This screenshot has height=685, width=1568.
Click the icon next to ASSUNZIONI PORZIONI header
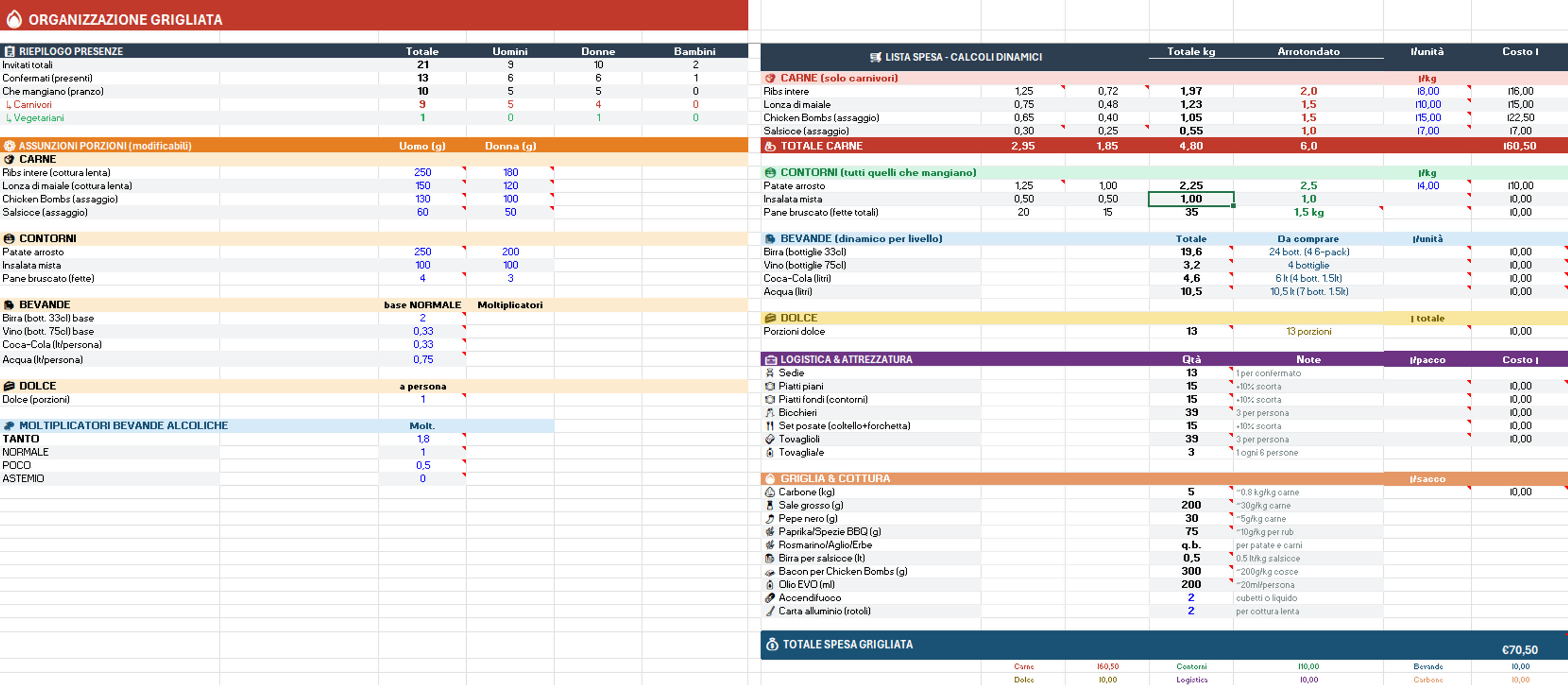(9, 145)
